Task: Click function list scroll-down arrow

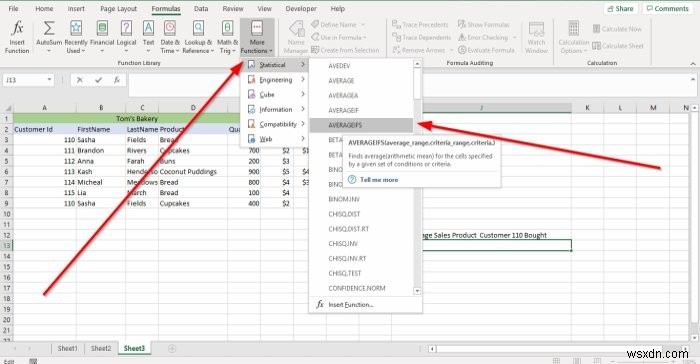Action: [x=417, y=291]
